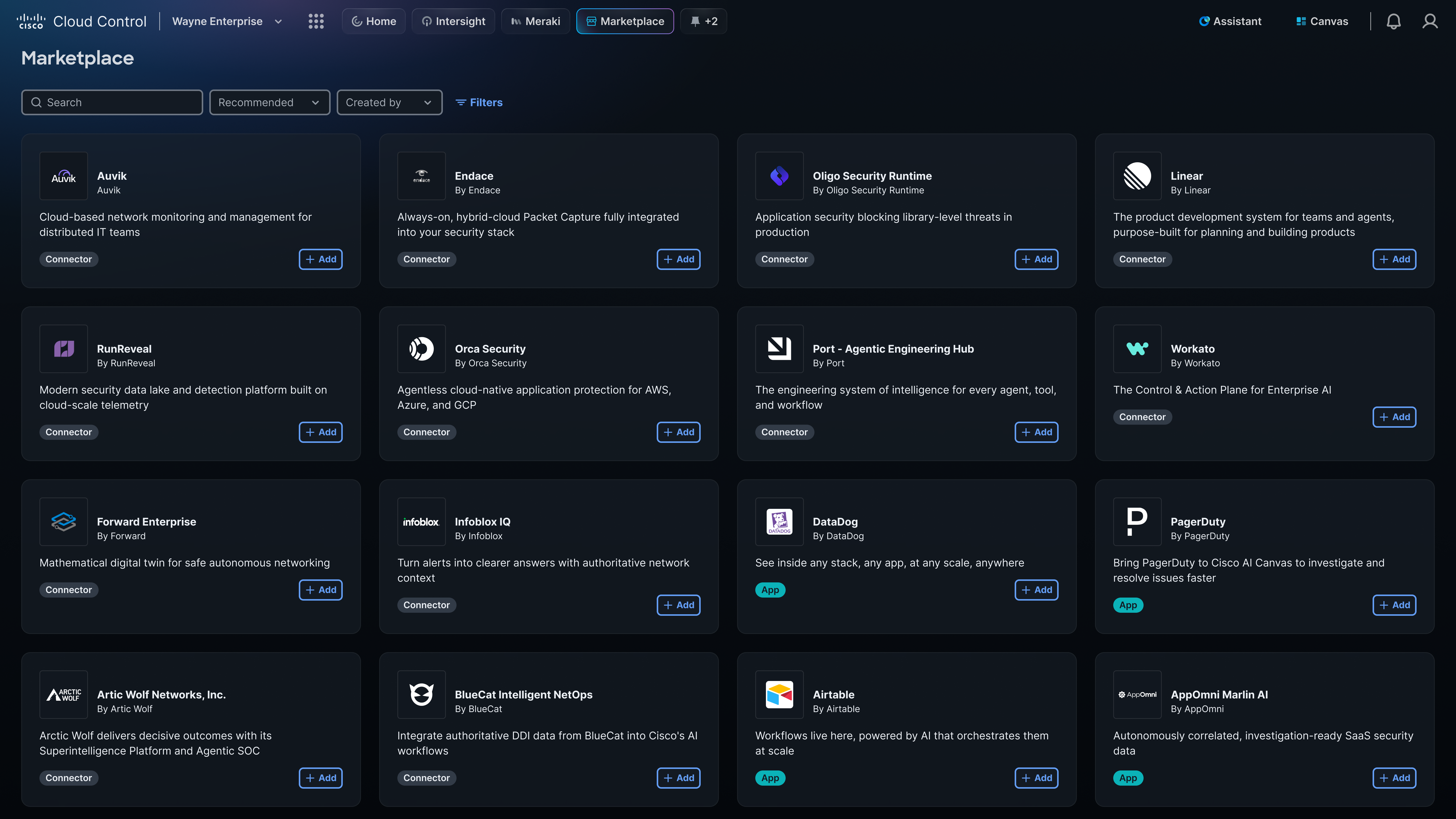The image size is (1456, 819).
Task: Click the Cloud Control product name
Action: [x=100, y=21]
